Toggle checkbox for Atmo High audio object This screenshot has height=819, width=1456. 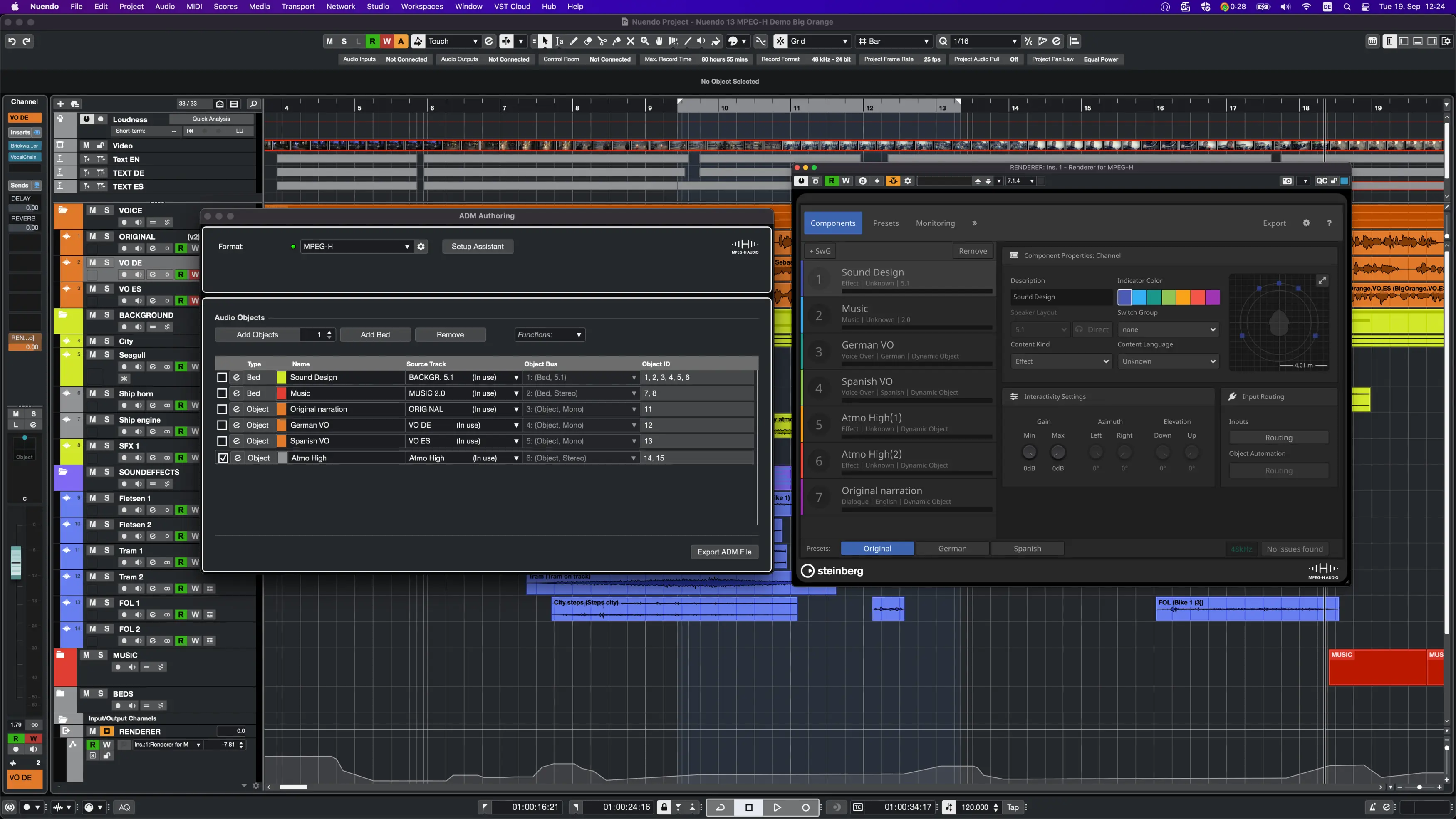click(222, 457)
